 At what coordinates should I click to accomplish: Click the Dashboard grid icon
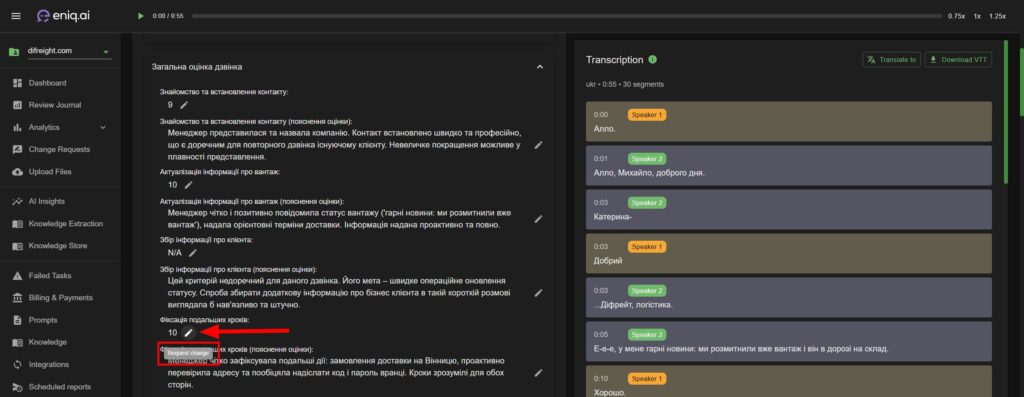coord(18,83)
